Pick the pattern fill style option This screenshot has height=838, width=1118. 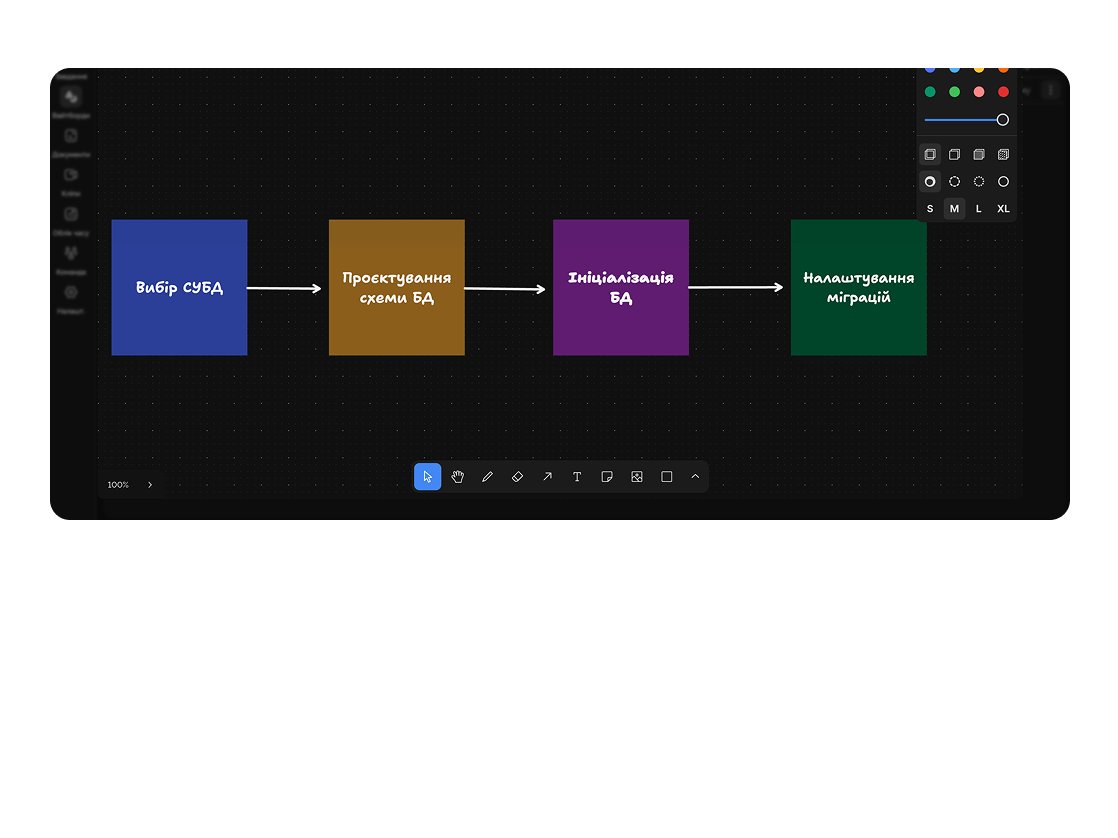coord(1003,155)
